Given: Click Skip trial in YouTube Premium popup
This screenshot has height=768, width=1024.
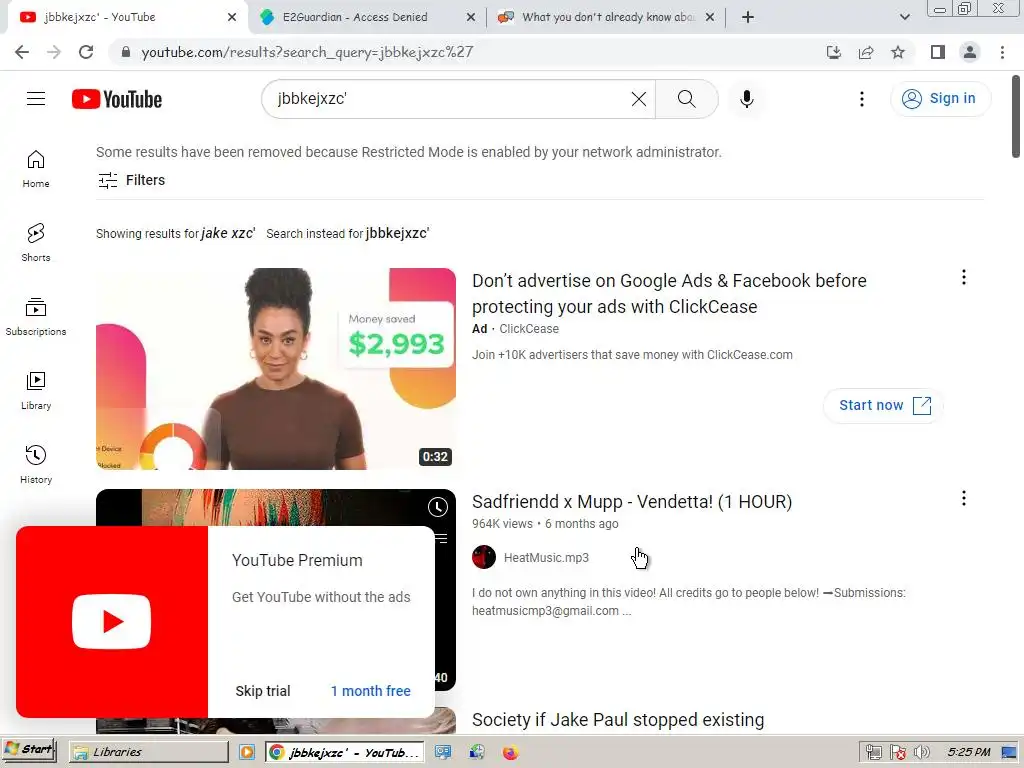Looking at the screenshot, I should coord(263,691).
